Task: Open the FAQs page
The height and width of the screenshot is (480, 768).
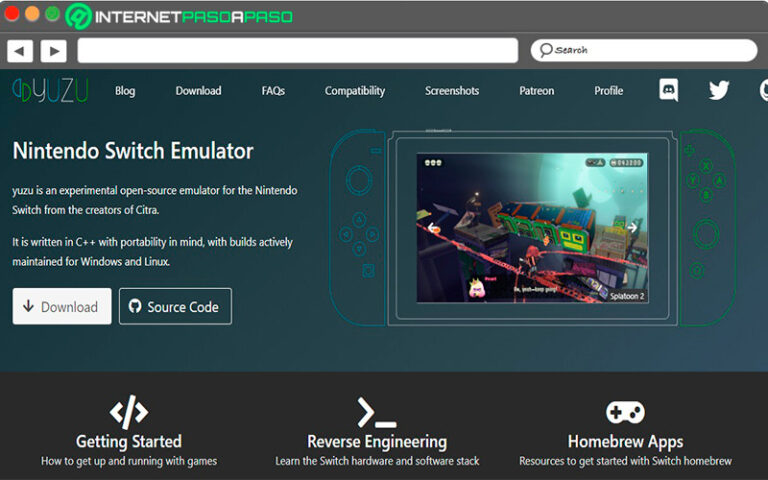Action: pyautogui.click(x=273, y=91)
